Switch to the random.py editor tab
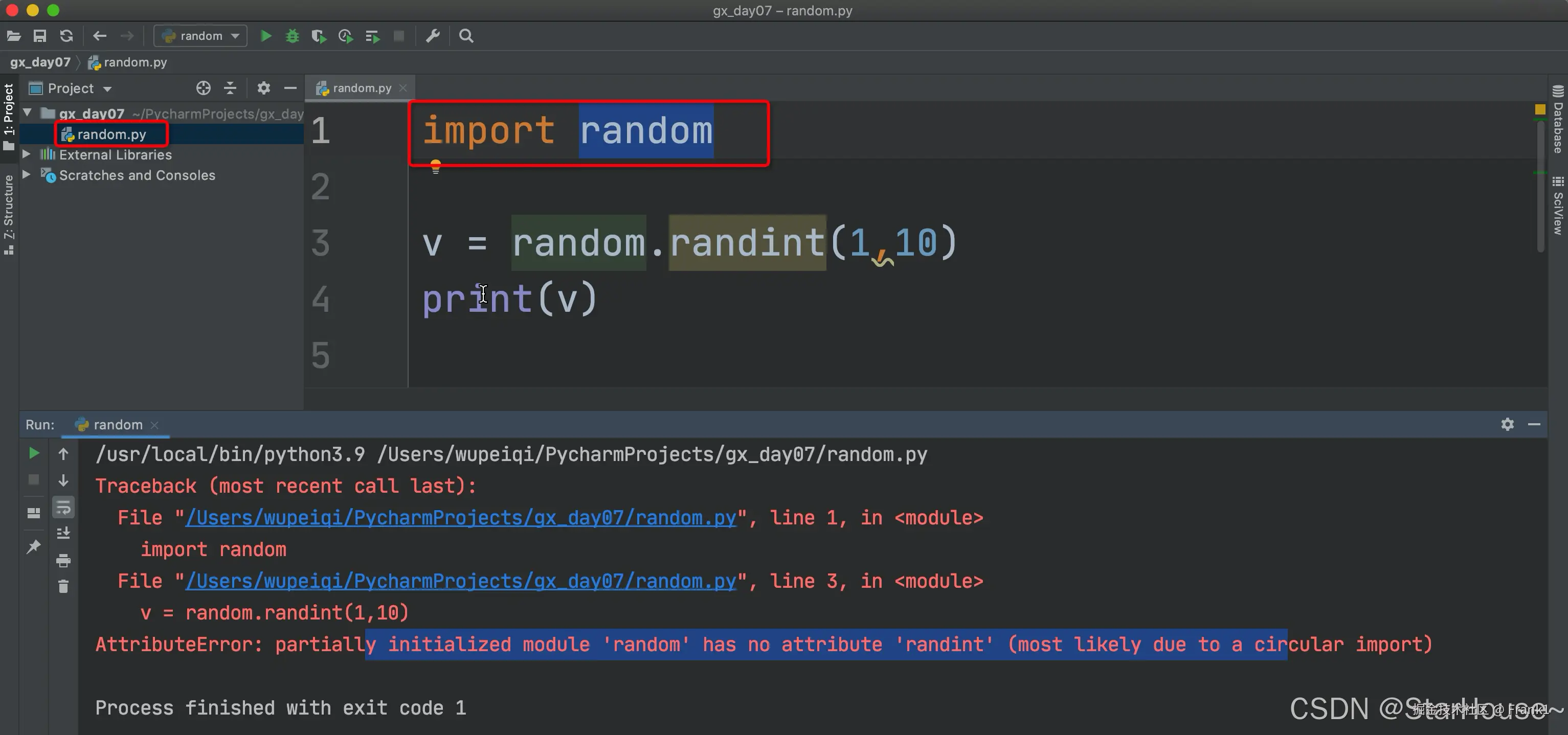 tap(362, 88)
